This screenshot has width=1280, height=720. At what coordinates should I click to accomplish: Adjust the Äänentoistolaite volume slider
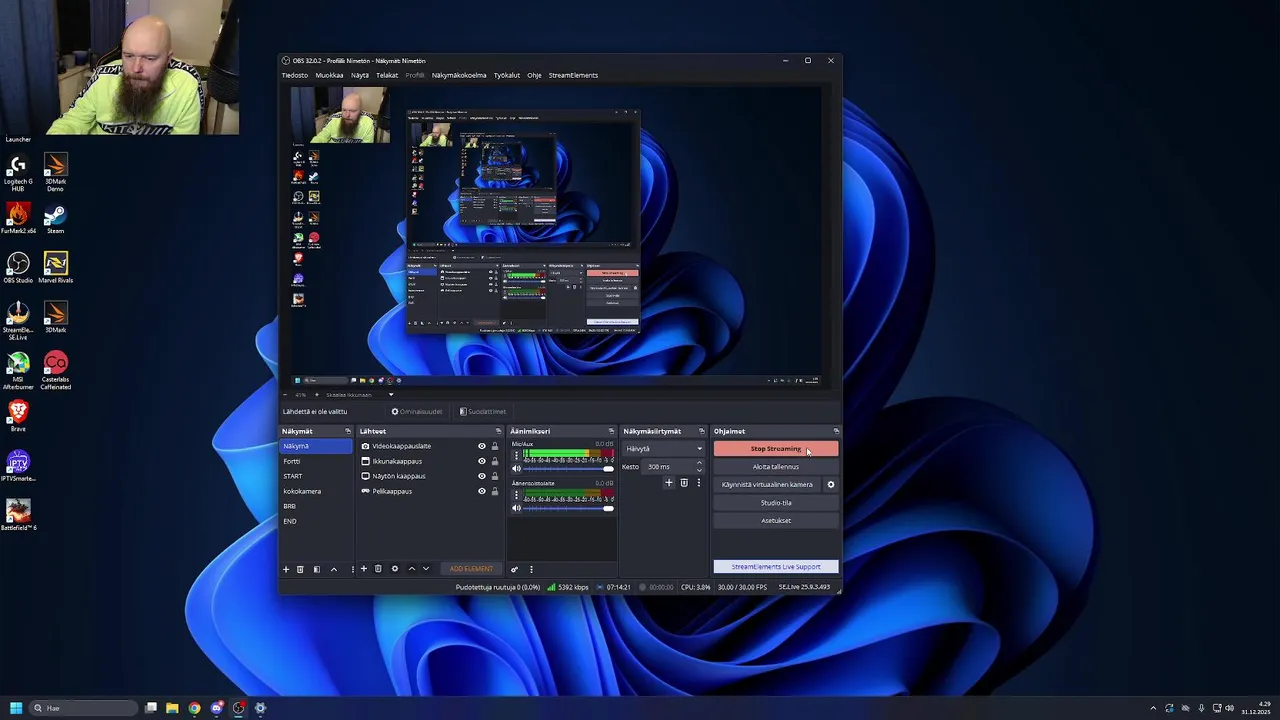tap(568, 508)
